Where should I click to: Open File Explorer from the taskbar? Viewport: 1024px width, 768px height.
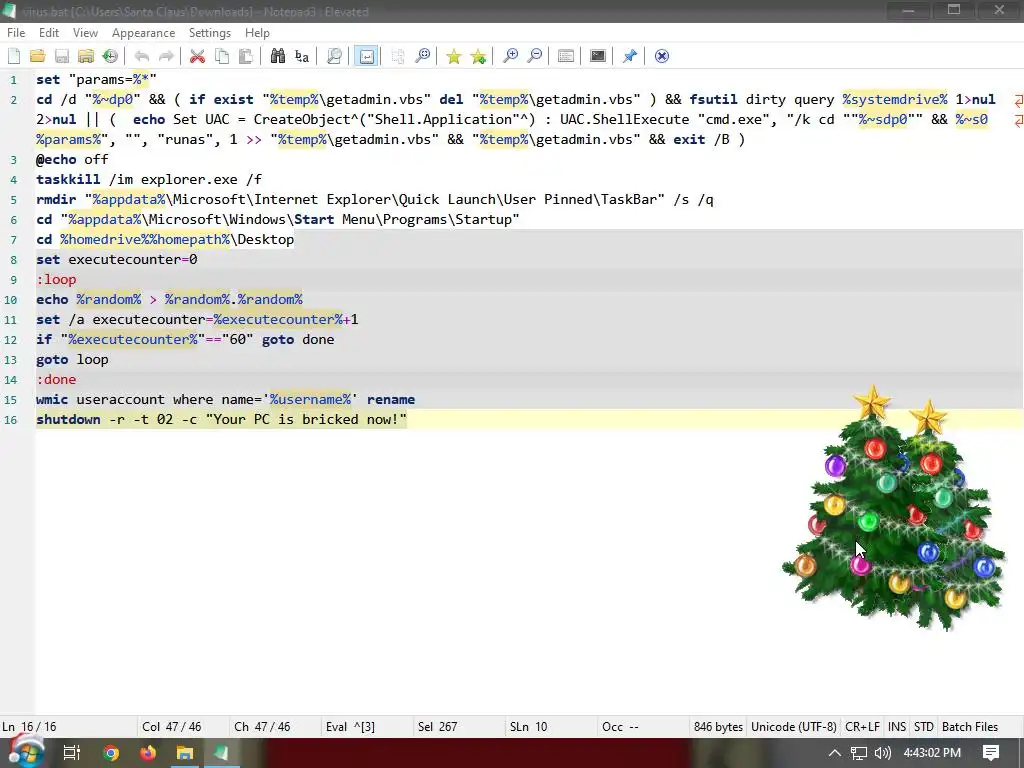pos(185,753)
